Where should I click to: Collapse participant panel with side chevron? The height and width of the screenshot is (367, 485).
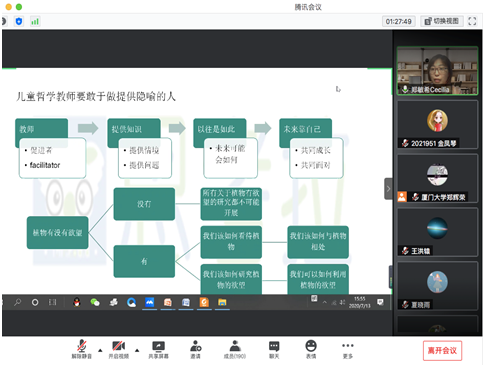point(388,189)
